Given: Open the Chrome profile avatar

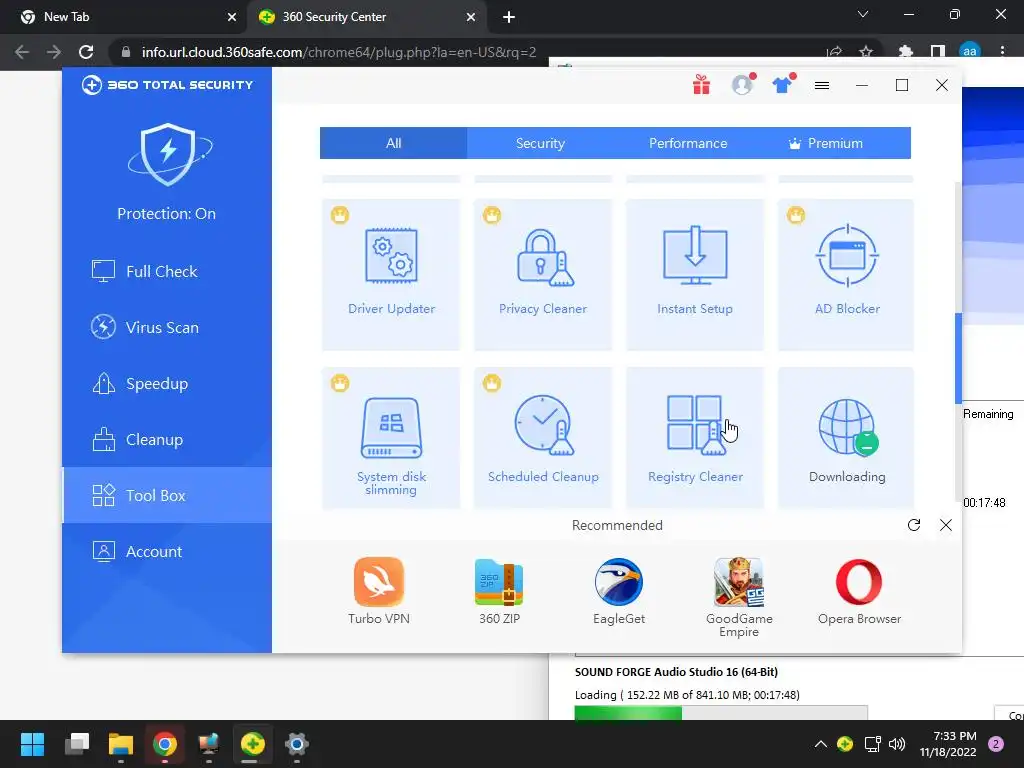Looking at the screenshot, I should click(970, 51).
